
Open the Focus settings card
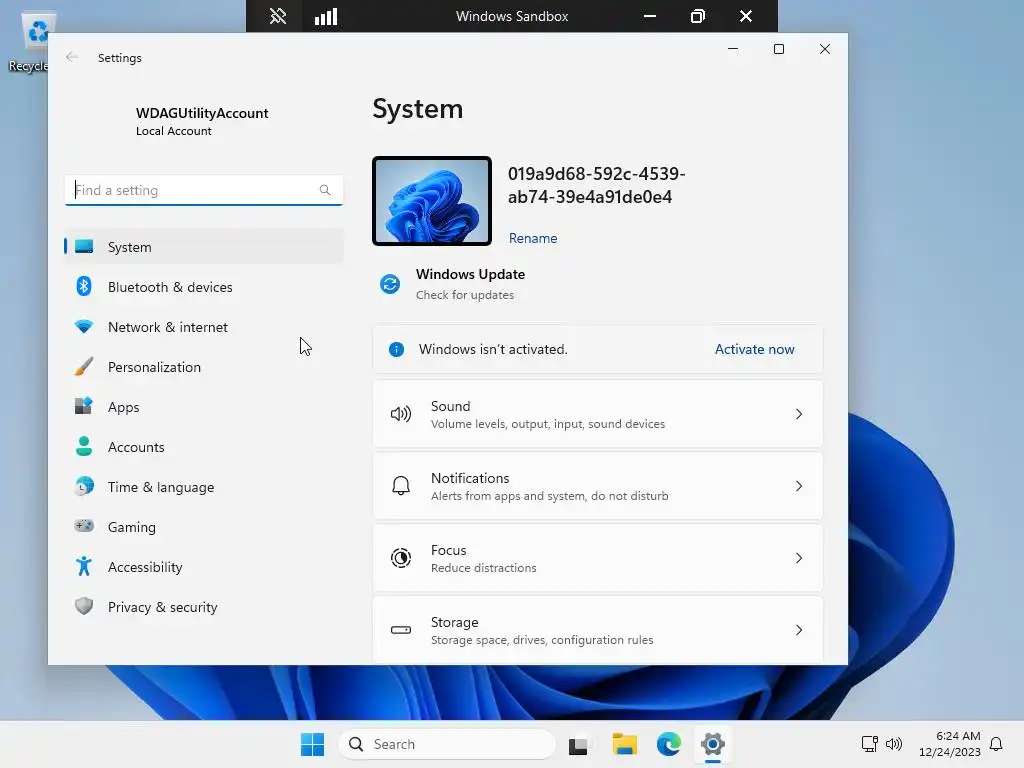click(x=598, y=558)
